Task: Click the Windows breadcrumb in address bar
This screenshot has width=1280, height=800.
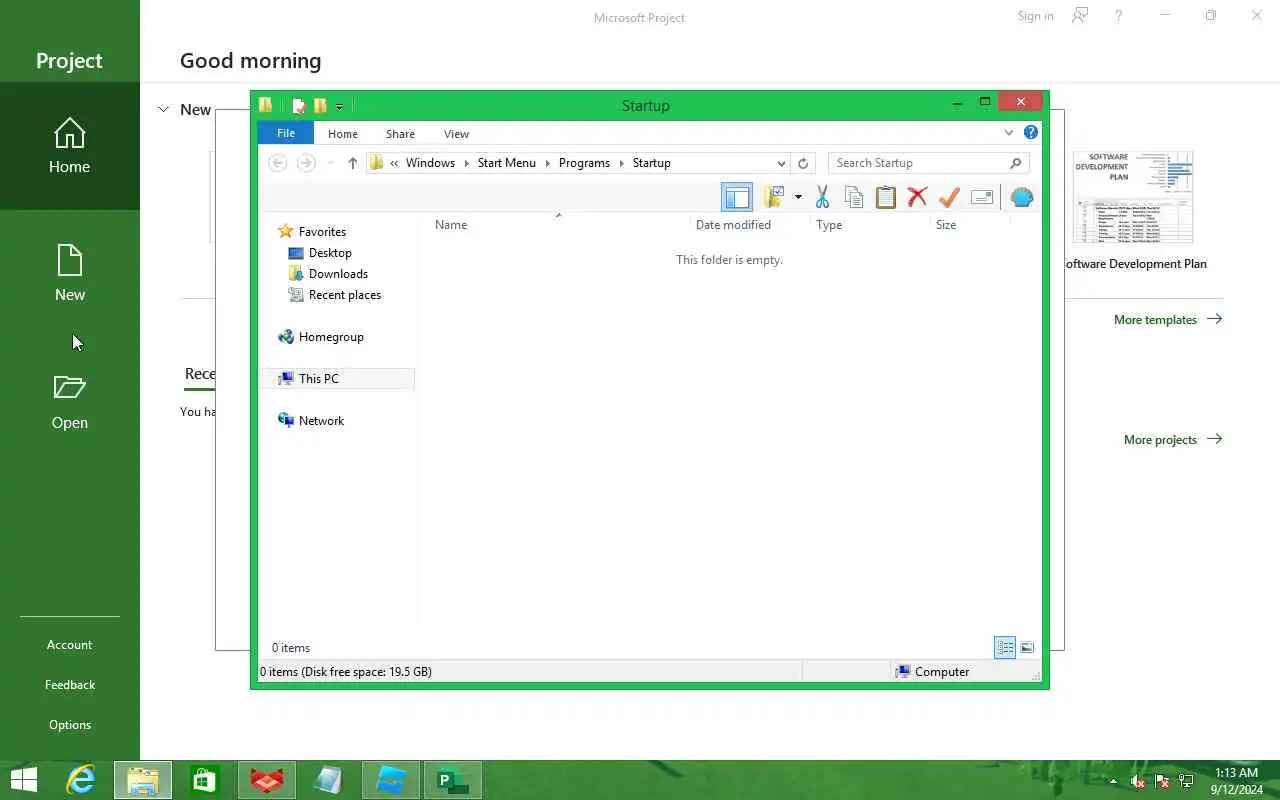Action: (430, 163)
